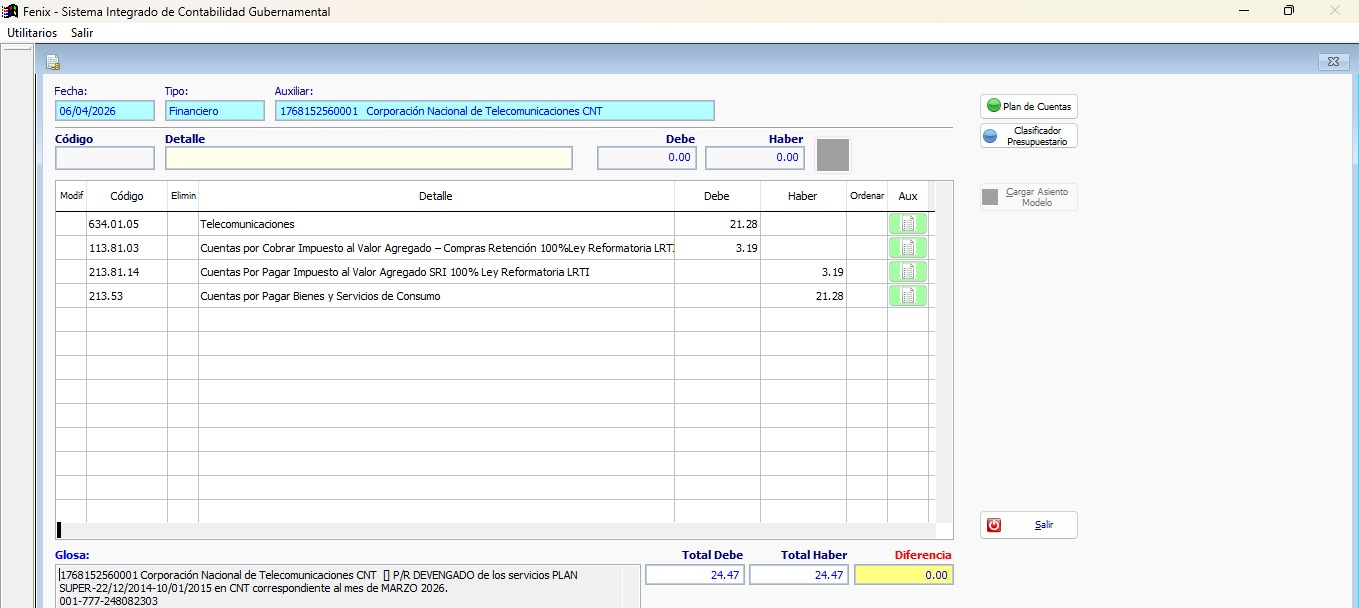Viewport: 1359px width, 608px height.
Task: Open Aux icon for account 213.81.14
Action: (x=908, y=272)
